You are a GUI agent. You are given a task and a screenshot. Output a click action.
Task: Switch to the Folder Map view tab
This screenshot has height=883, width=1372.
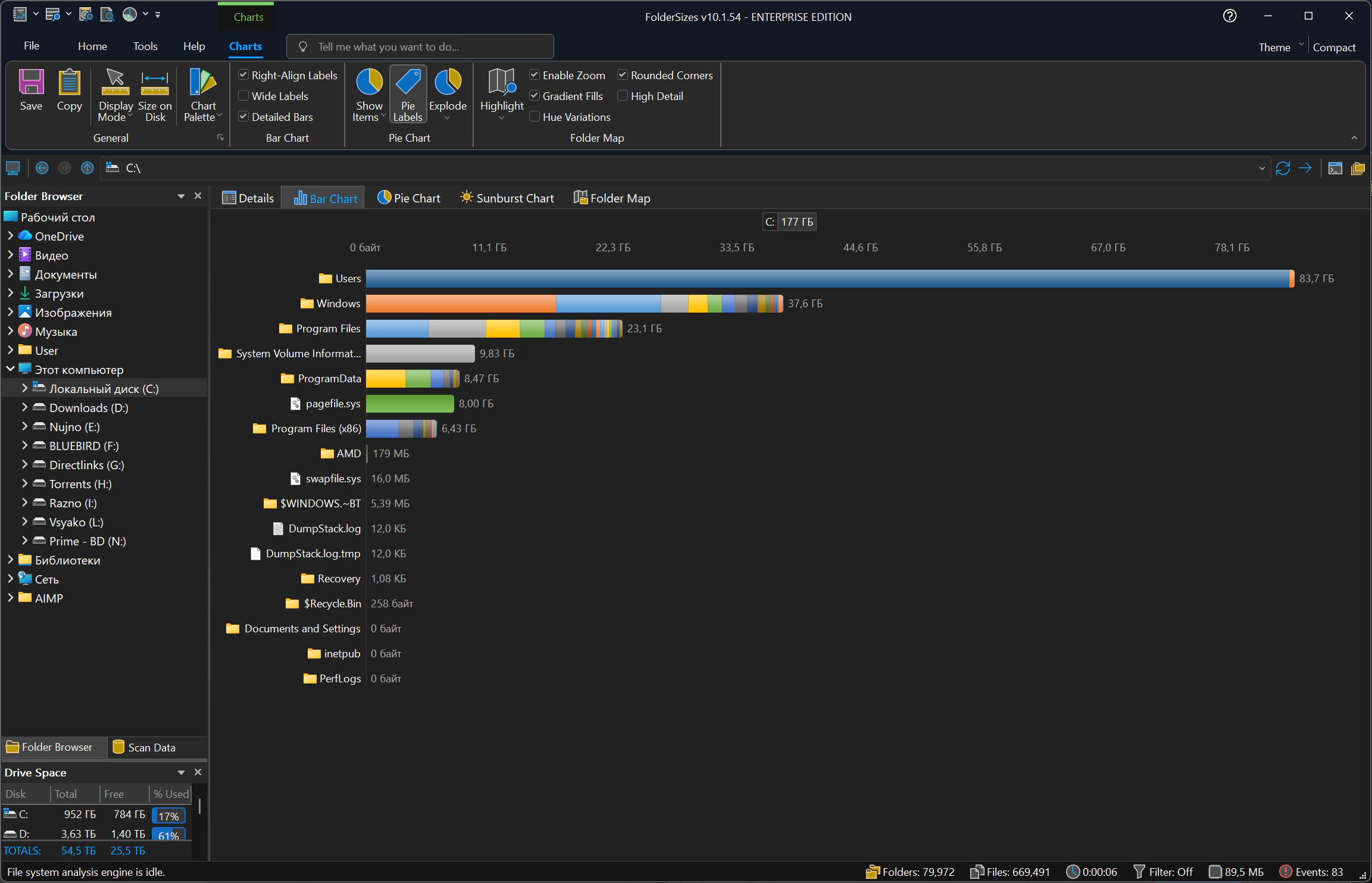[x=612, y=198]
